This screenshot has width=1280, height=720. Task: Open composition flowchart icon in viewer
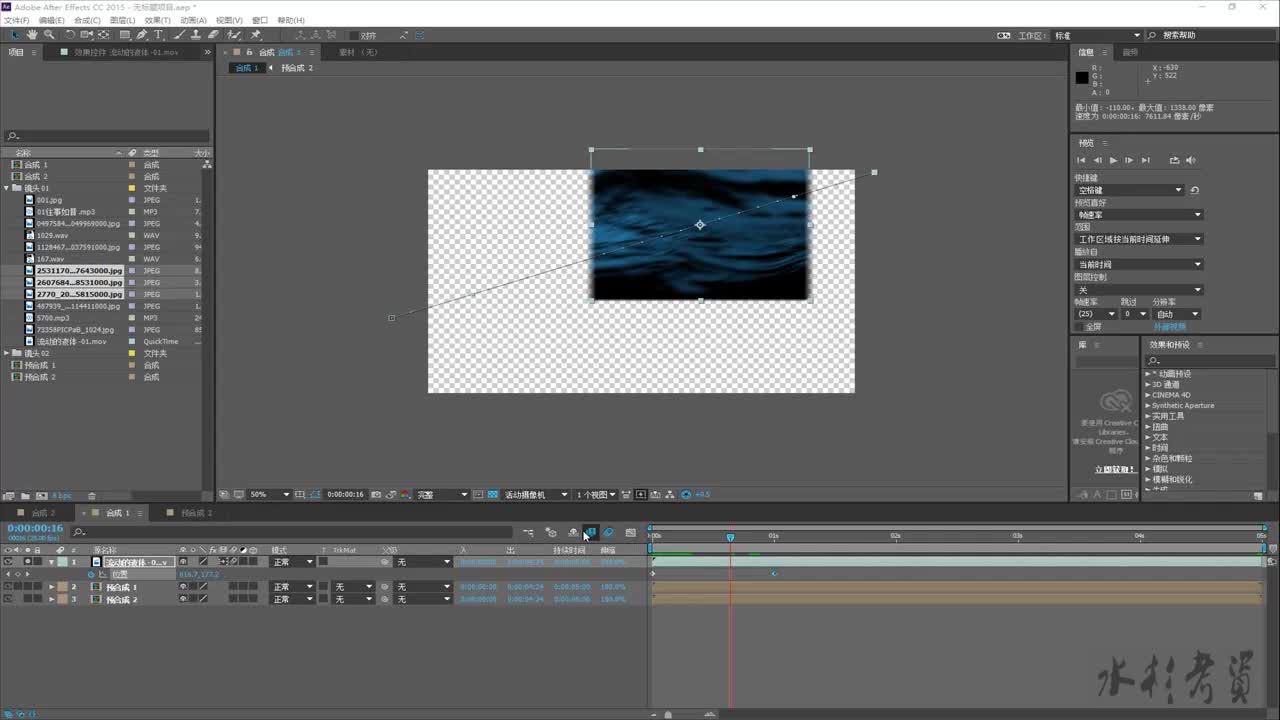pyautogui.click(x=669, y=494)
